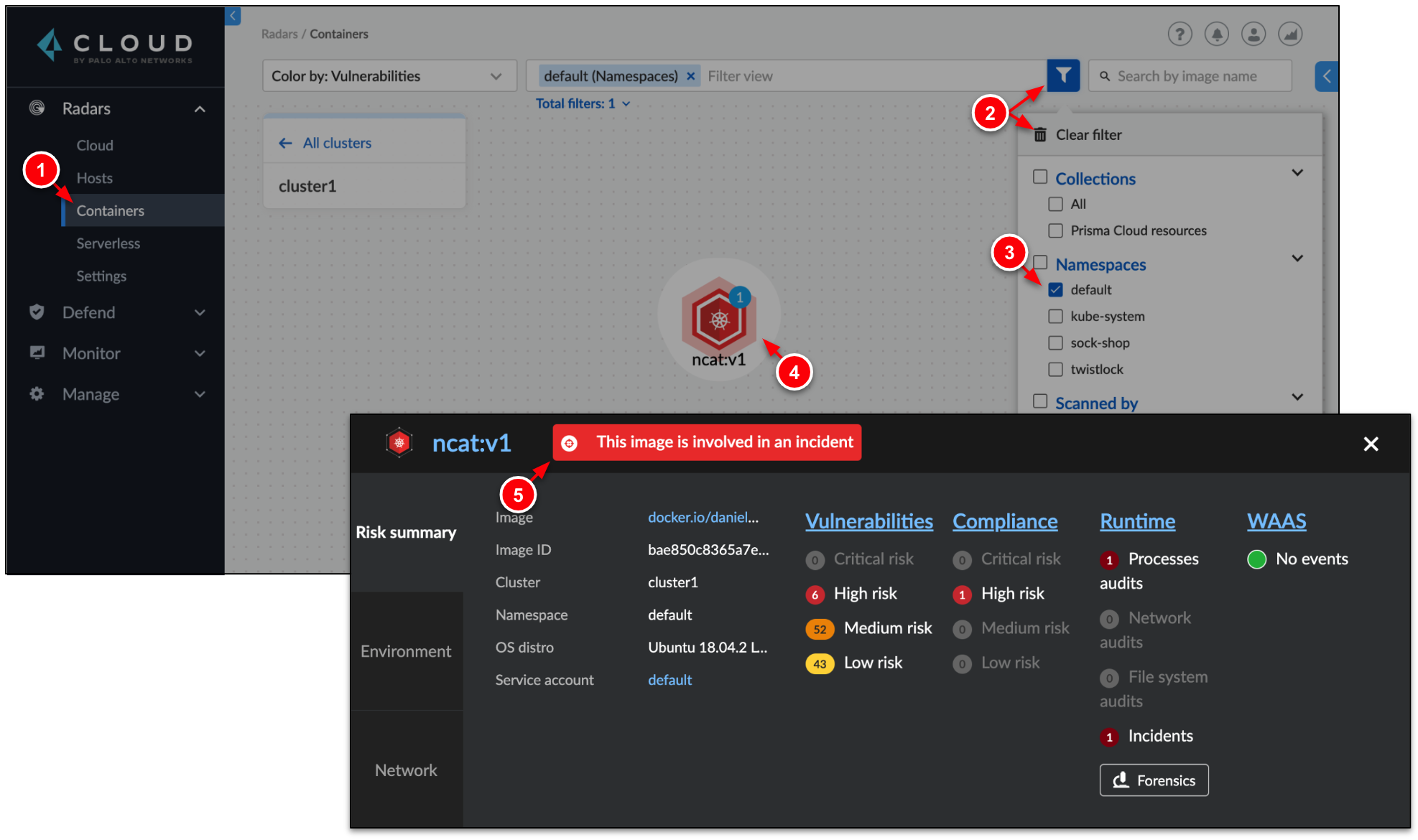The image size is (1418, 840).
Task: Check the Prisma Cloud resources checkbox
Action: tap(1055, 231)
